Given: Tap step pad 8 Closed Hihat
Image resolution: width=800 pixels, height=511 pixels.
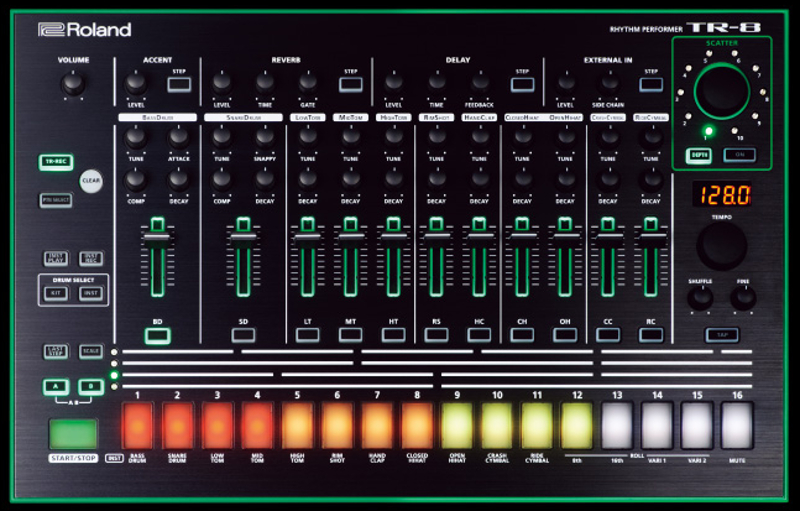Looking at the screenshot, I should (x=417, y=425).
